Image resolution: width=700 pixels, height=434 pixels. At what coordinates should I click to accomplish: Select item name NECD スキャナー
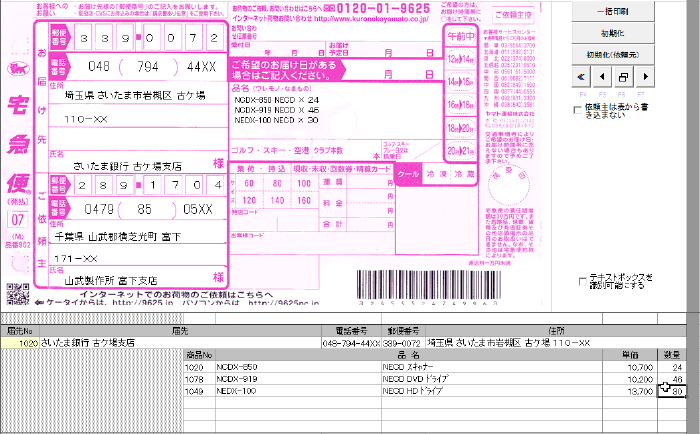pos(492,367)
